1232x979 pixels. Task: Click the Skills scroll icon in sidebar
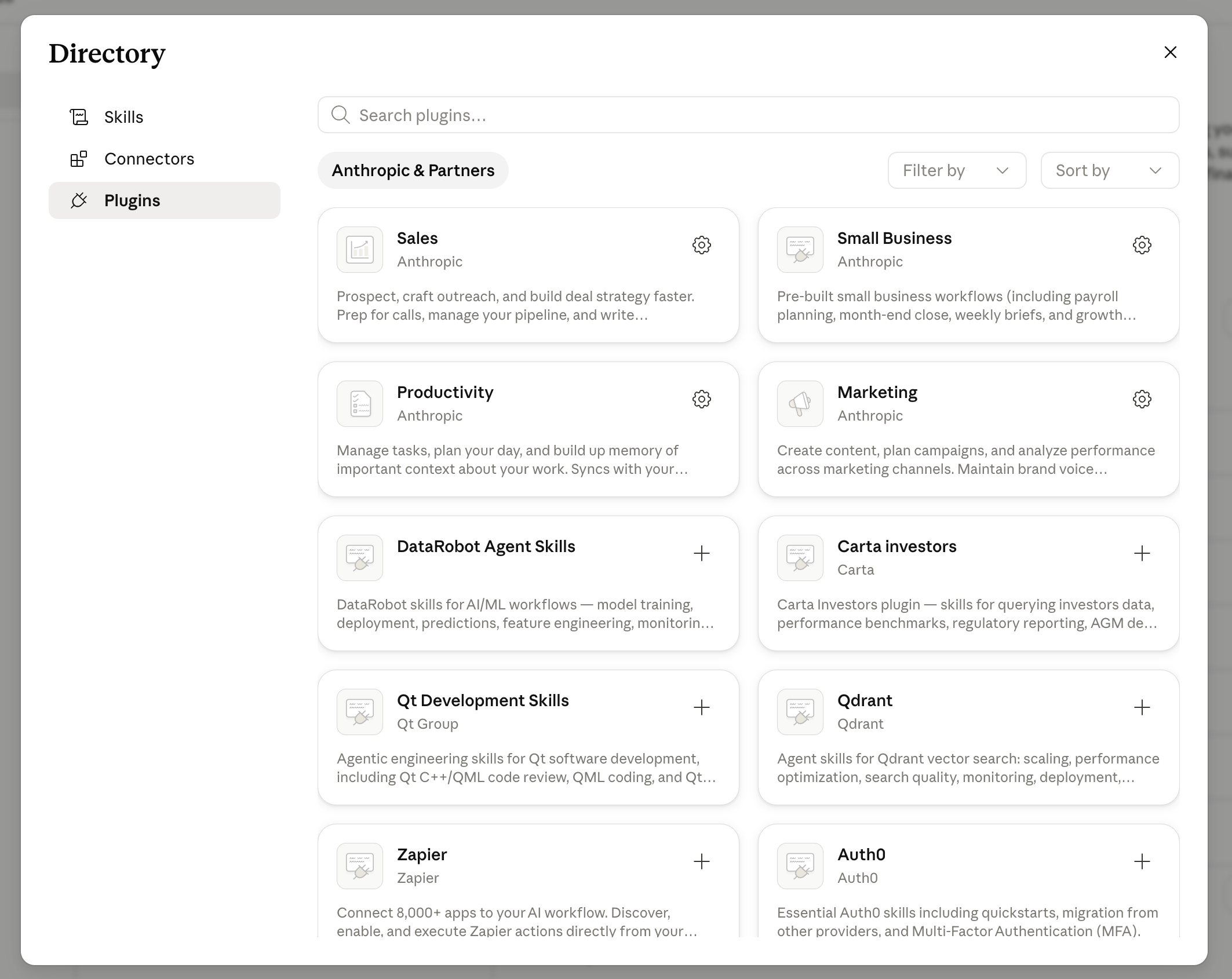coord(79,117)
